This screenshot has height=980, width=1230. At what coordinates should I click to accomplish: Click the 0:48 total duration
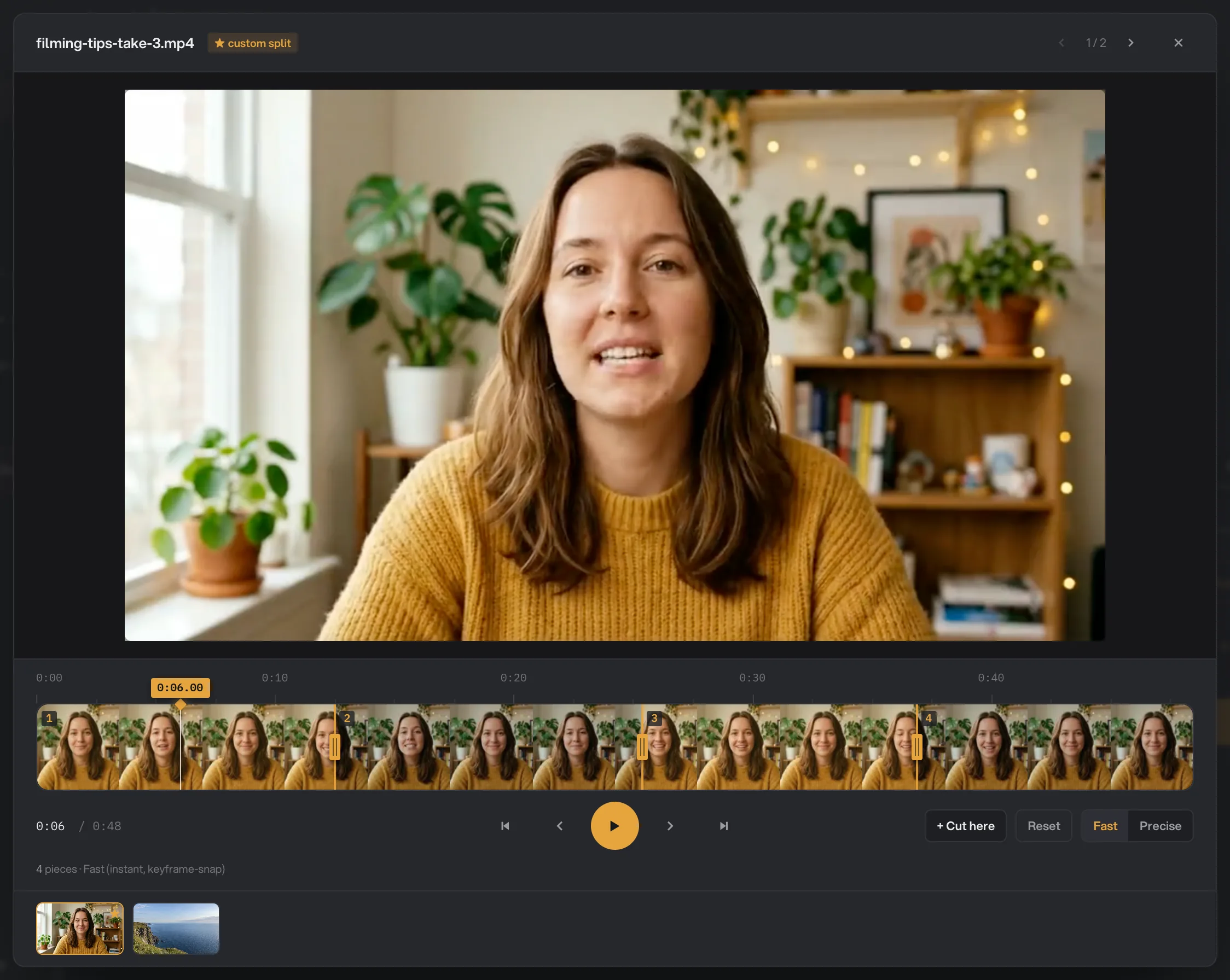tap(107, 826)
